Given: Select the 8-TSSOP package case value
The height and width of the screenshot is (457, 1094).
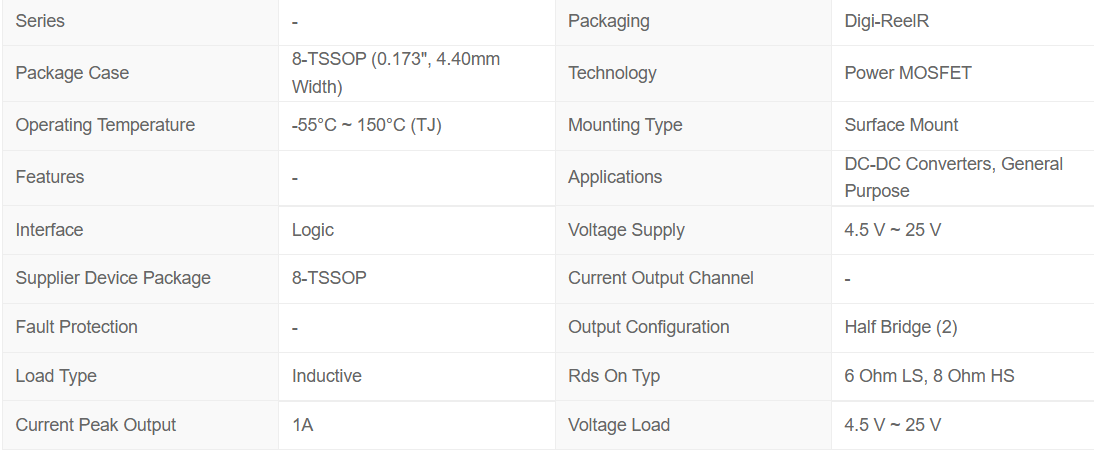Looking at the screenshot, I should [396, 73].
